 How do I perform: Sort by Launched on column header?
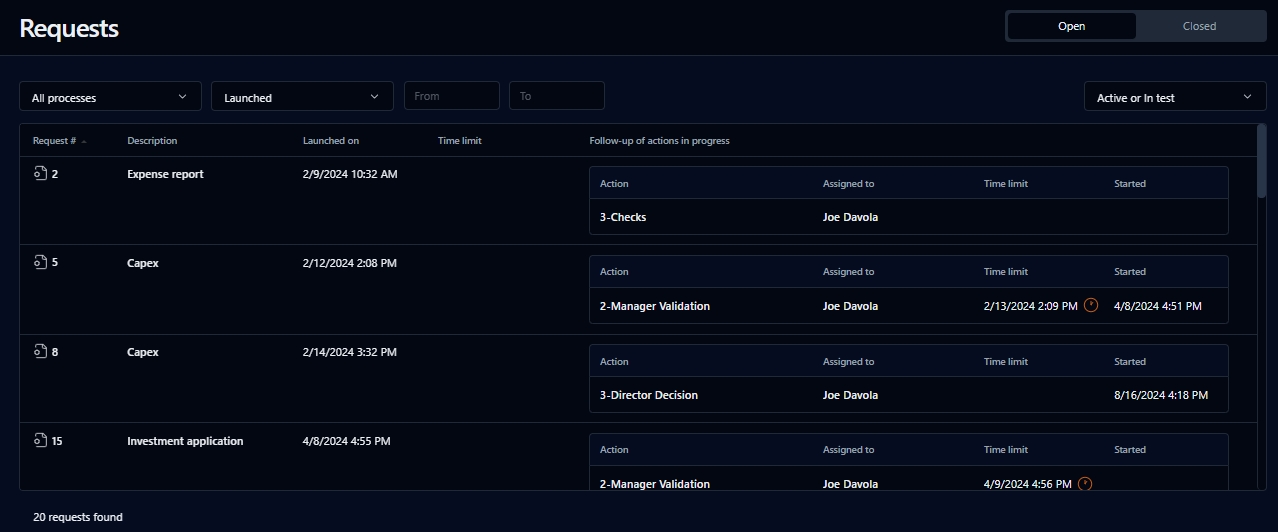click(x=331, y=141)
